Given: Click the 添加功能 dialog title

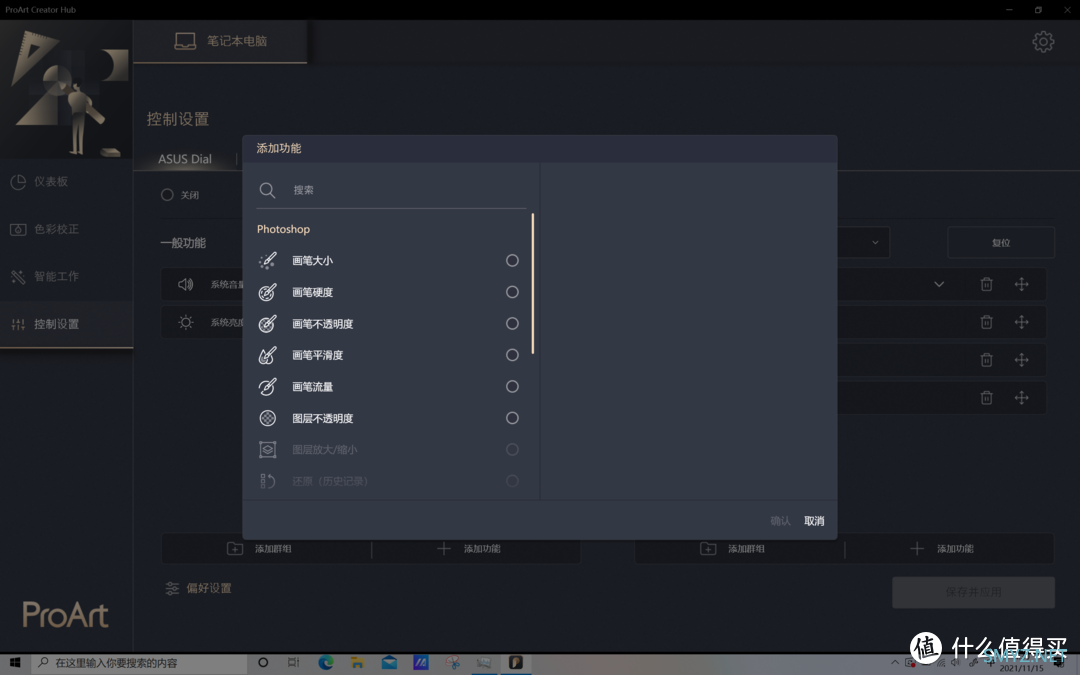Looking at the screenshot, I should tap(278, 148).
